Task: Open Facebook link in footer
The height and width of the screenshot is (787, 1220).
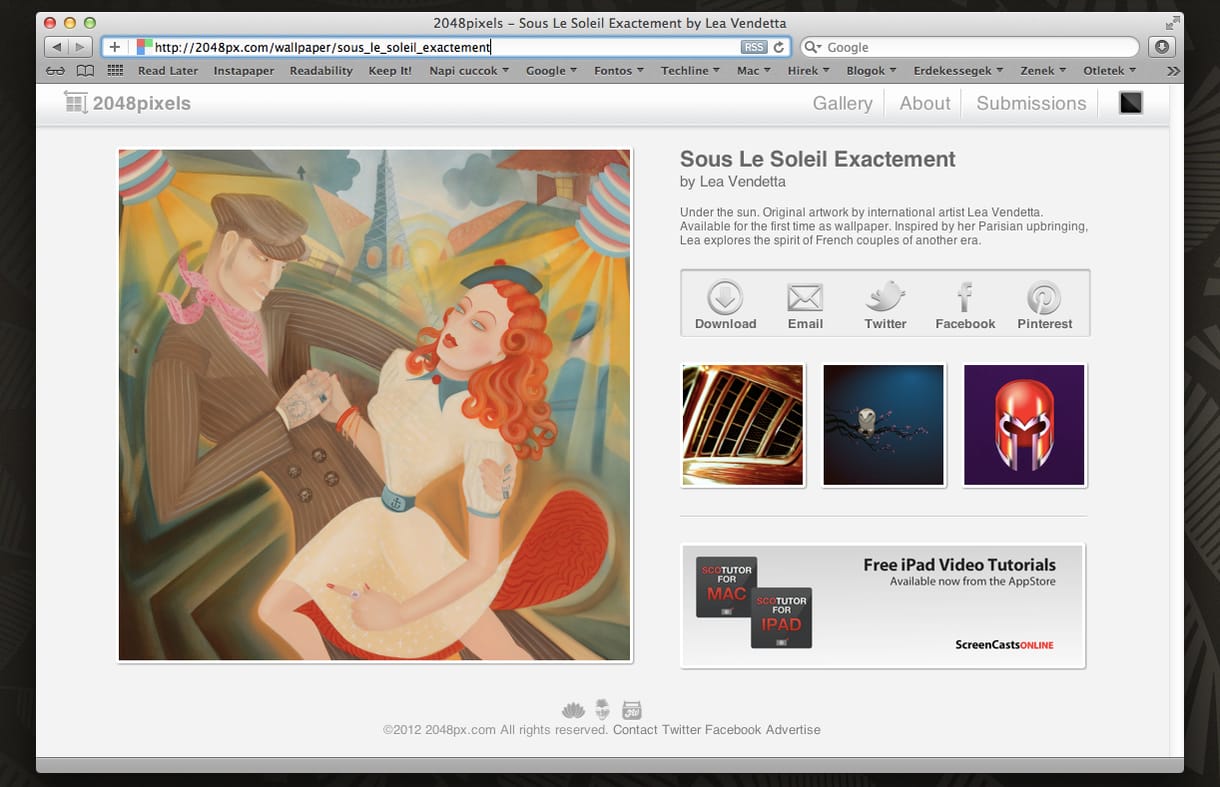Action: tap(733, 730)
